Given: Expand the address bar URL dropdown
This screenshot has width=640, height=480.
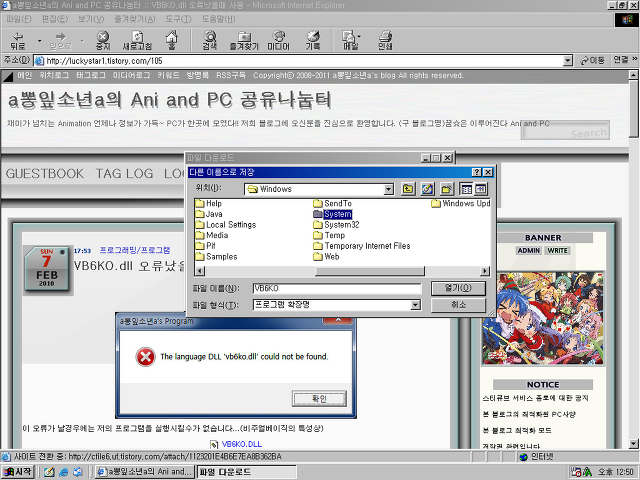Looking at the screenshot, I should click(567, 61).
